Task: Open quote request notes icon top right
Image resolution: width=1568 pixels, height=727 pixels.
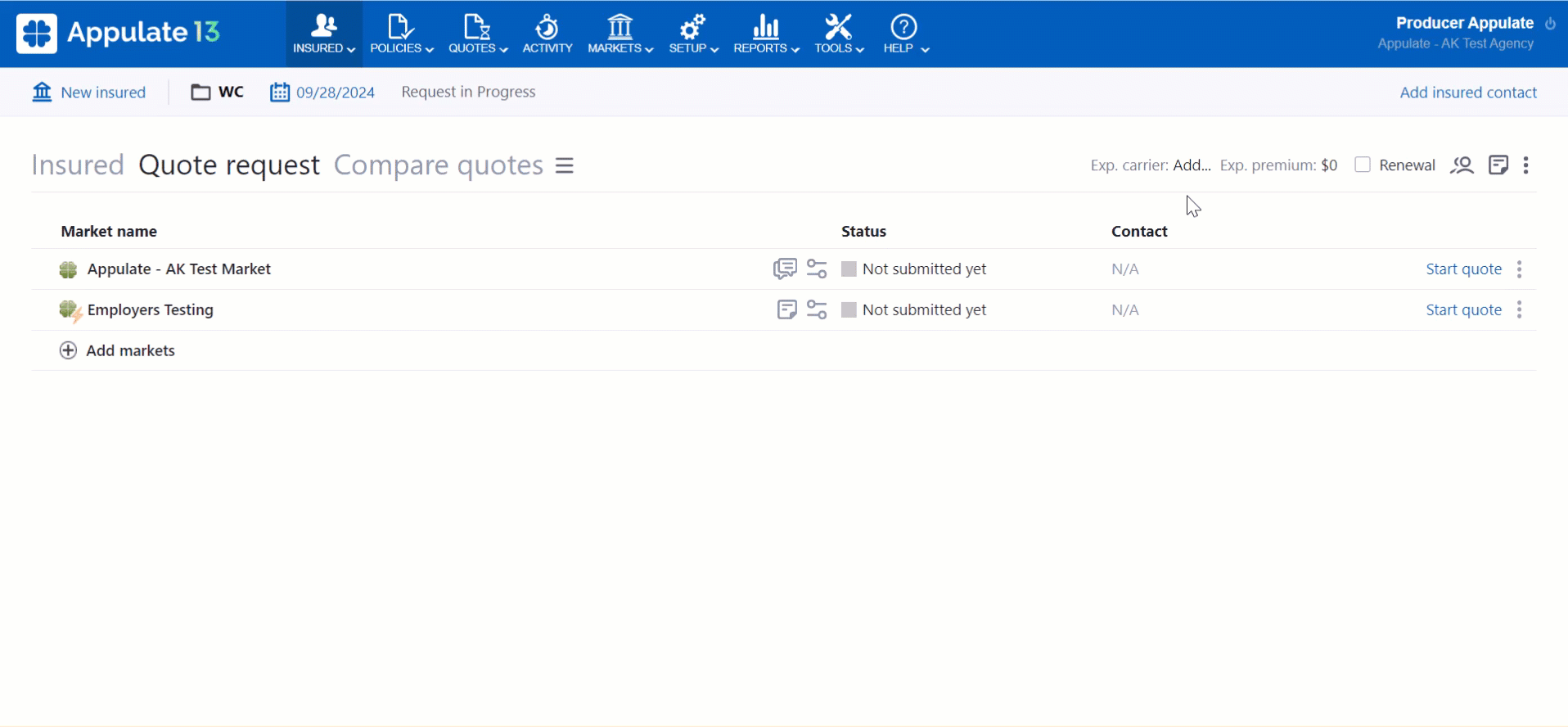Action: pos(1498,165)
